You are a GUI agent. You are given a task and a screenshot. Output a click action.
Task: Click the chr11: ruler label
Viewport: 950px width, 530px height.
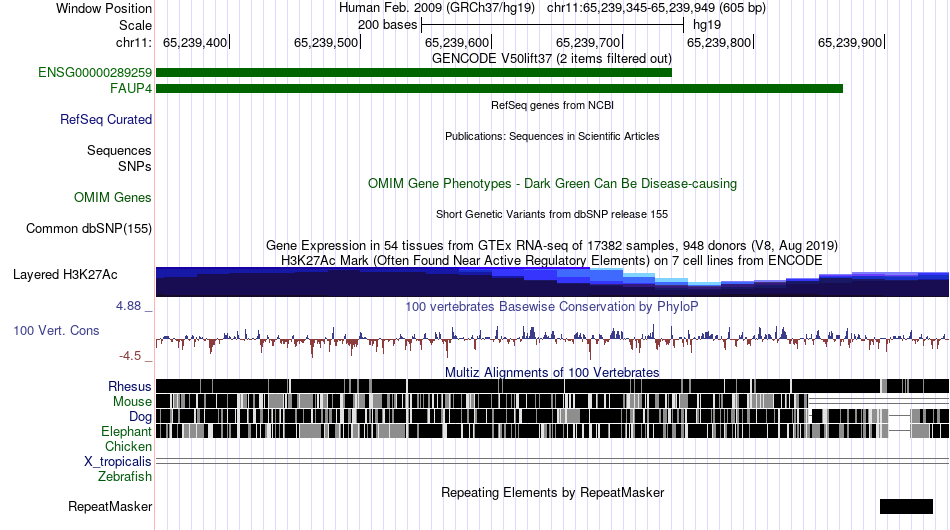134,42
